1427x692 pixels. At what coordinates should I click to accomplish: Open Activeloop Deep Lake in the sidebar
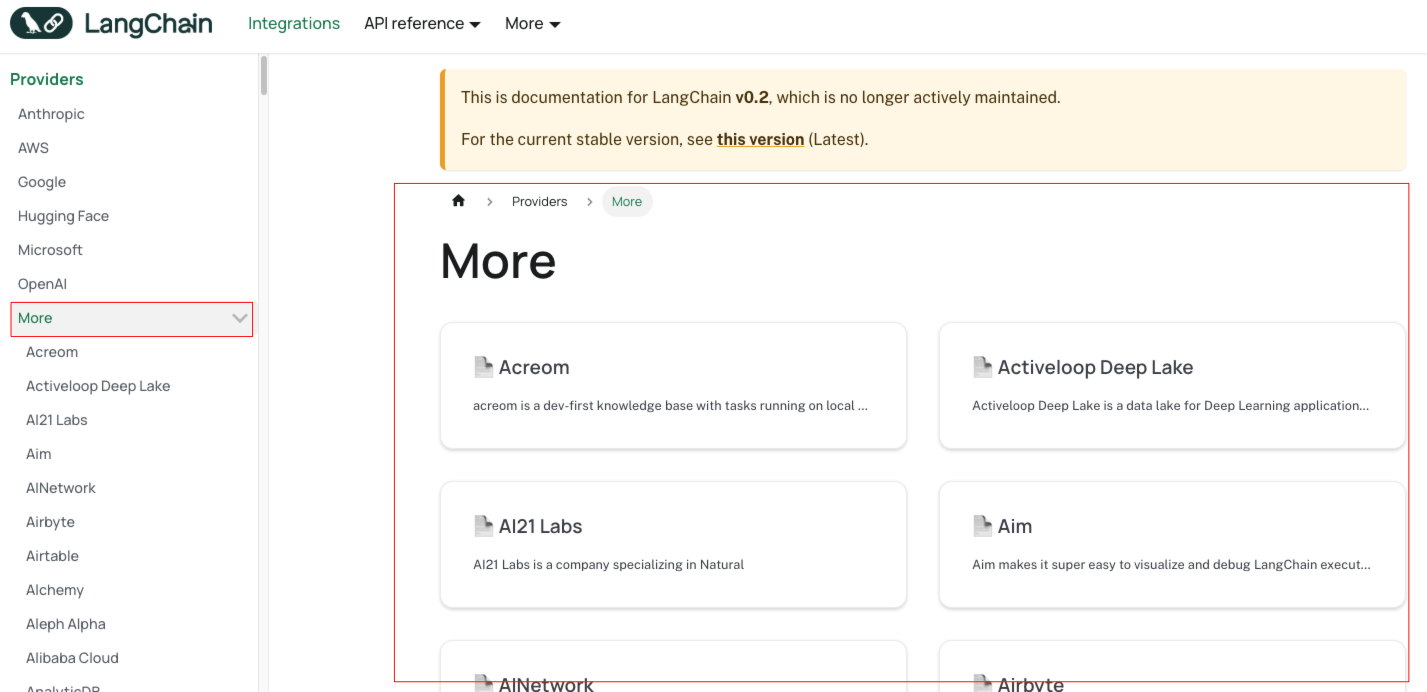(98, 386)
